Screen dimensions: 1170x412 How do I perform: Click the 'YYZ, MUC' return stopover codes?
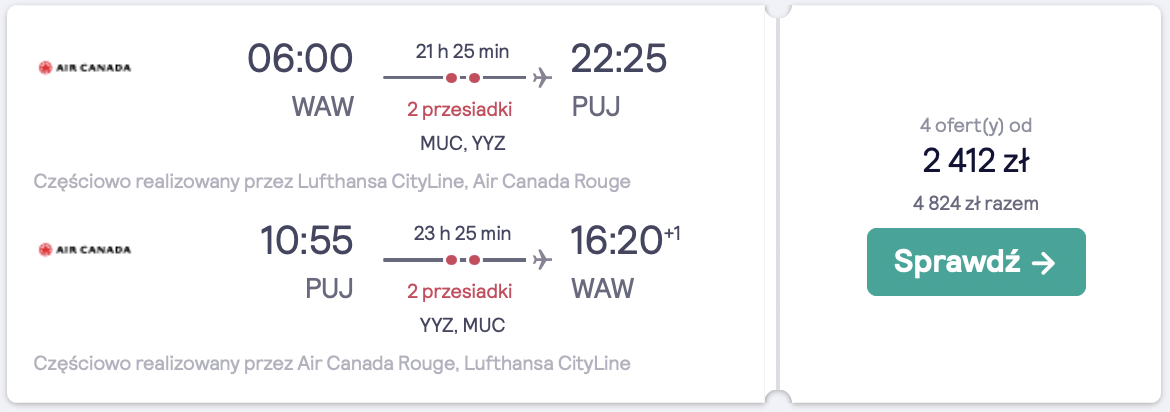click(x=461, y=325)
